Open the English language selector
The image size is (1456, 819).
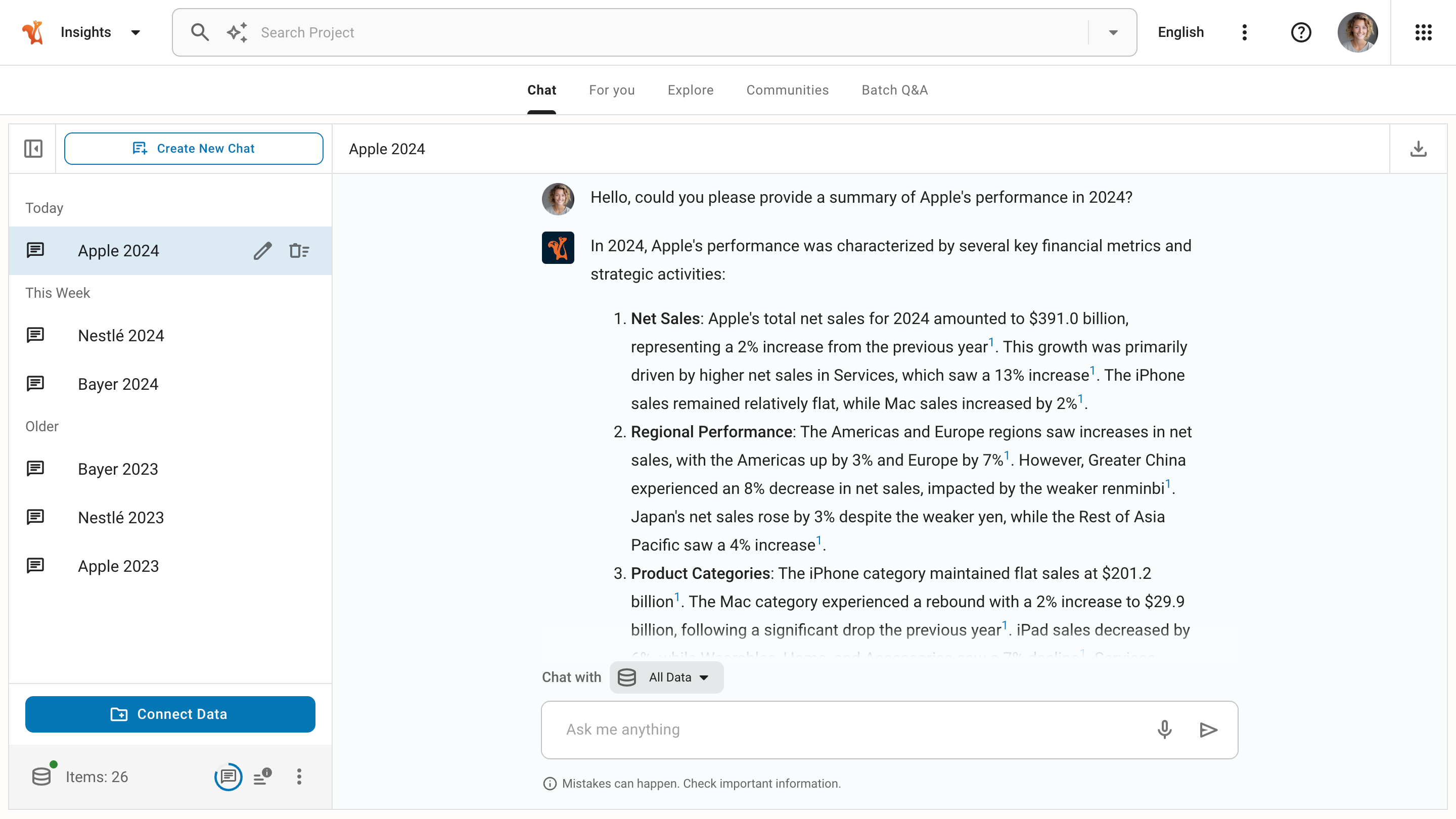pyautogui.click(x=1180, y=32)
